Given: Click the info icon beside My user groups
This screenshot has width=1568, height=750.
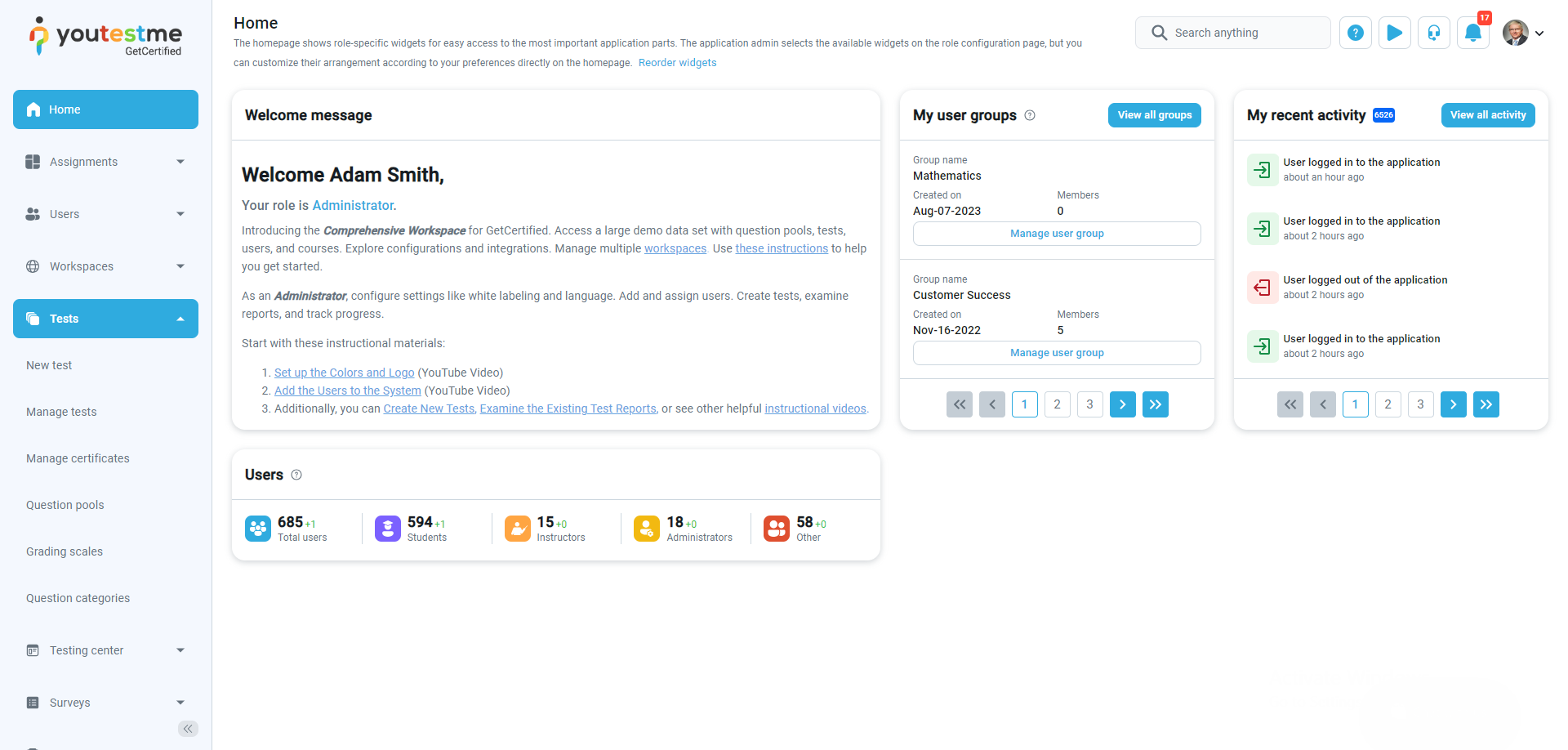Looking at the screenshot, I should click(1030, 115).
